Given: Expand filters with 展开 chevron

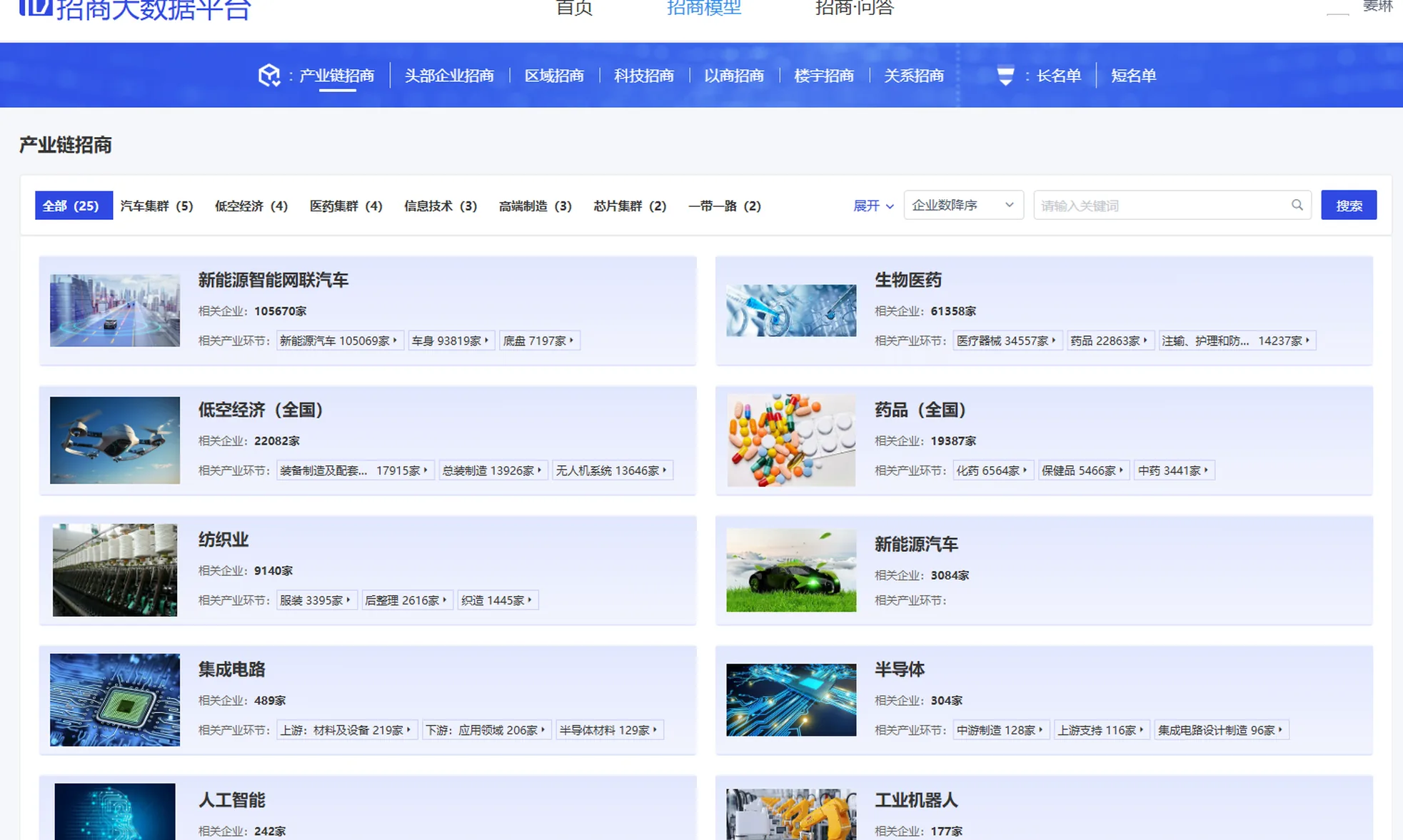Looking at the screenshot, I should 873,206.
